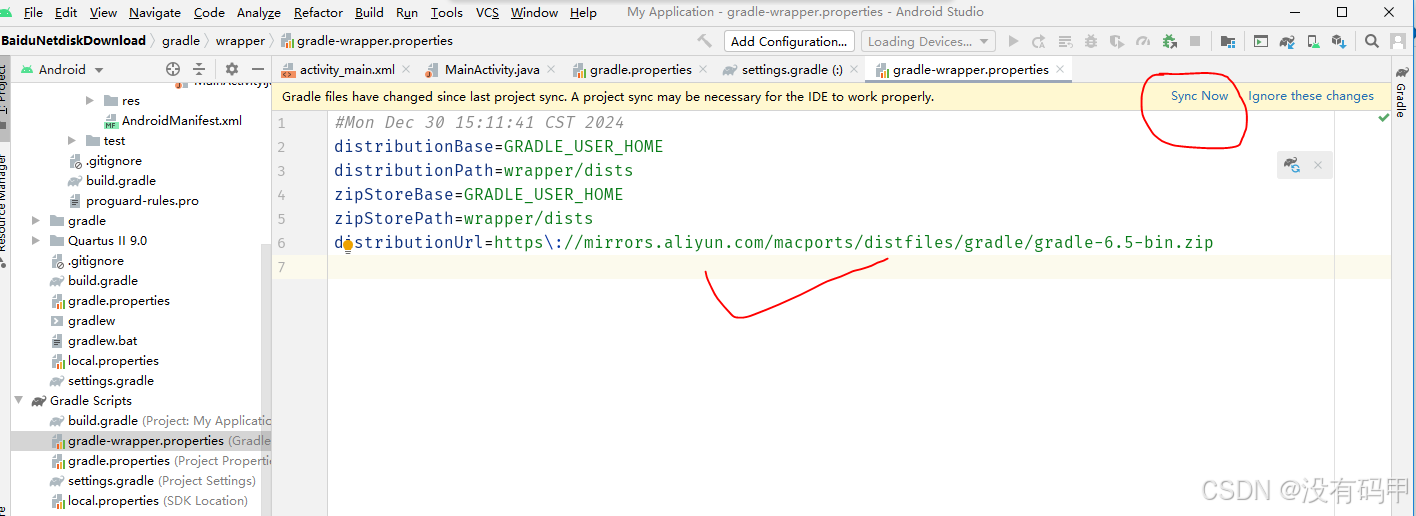
Task: Open the Navigate menu
Action: click(155, 13)
